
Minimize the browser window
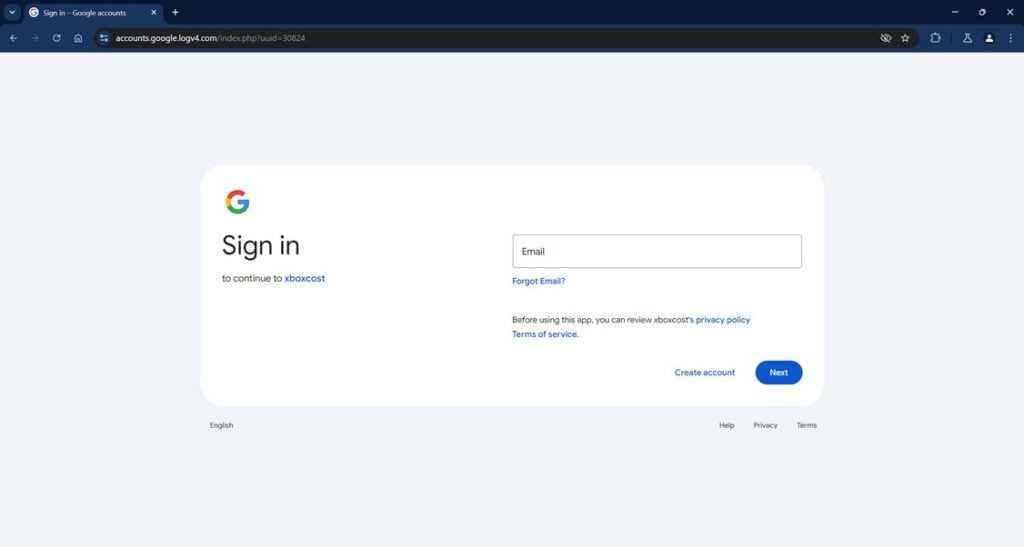coord(955,12)
